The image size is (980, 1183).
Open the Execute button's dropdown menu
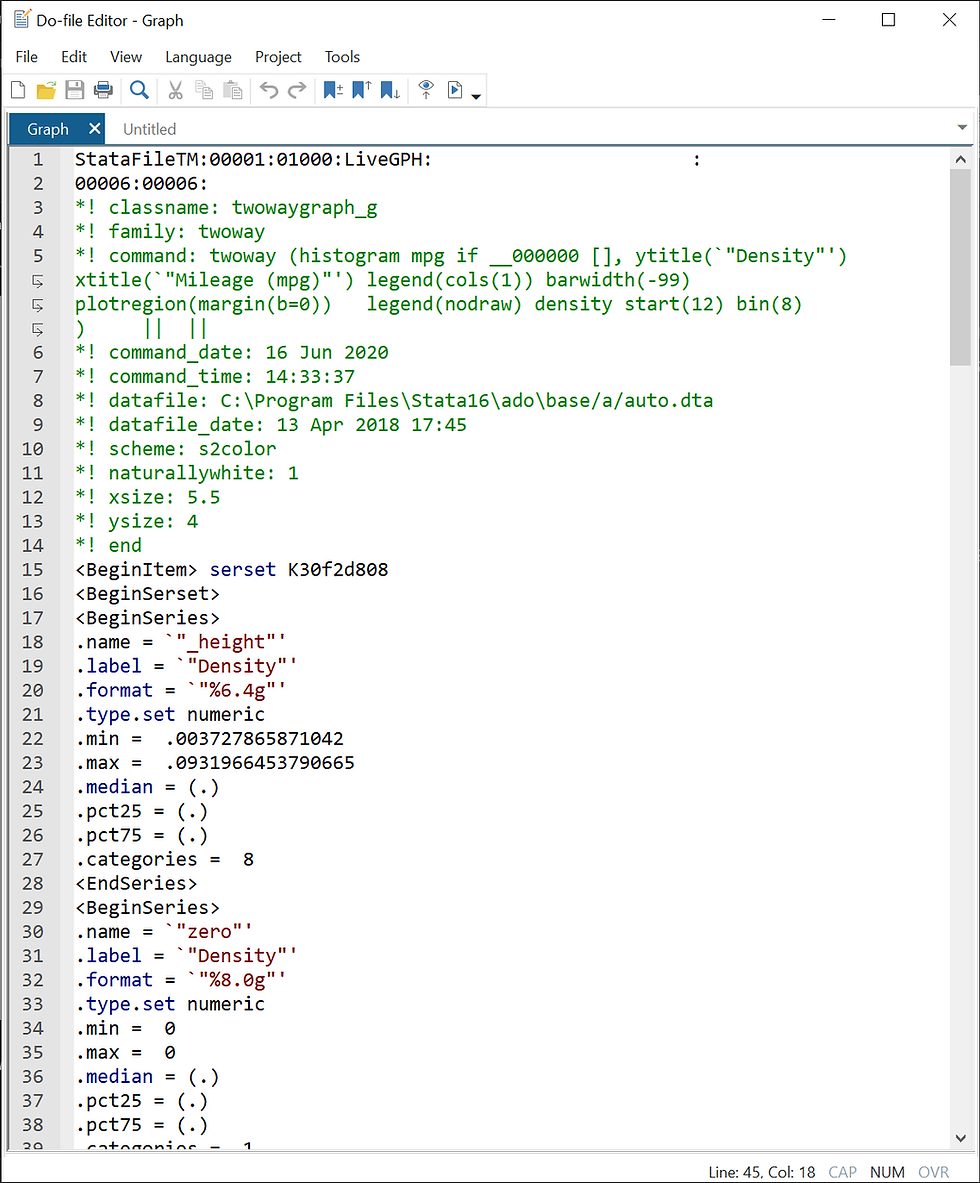tap(474, 95)
